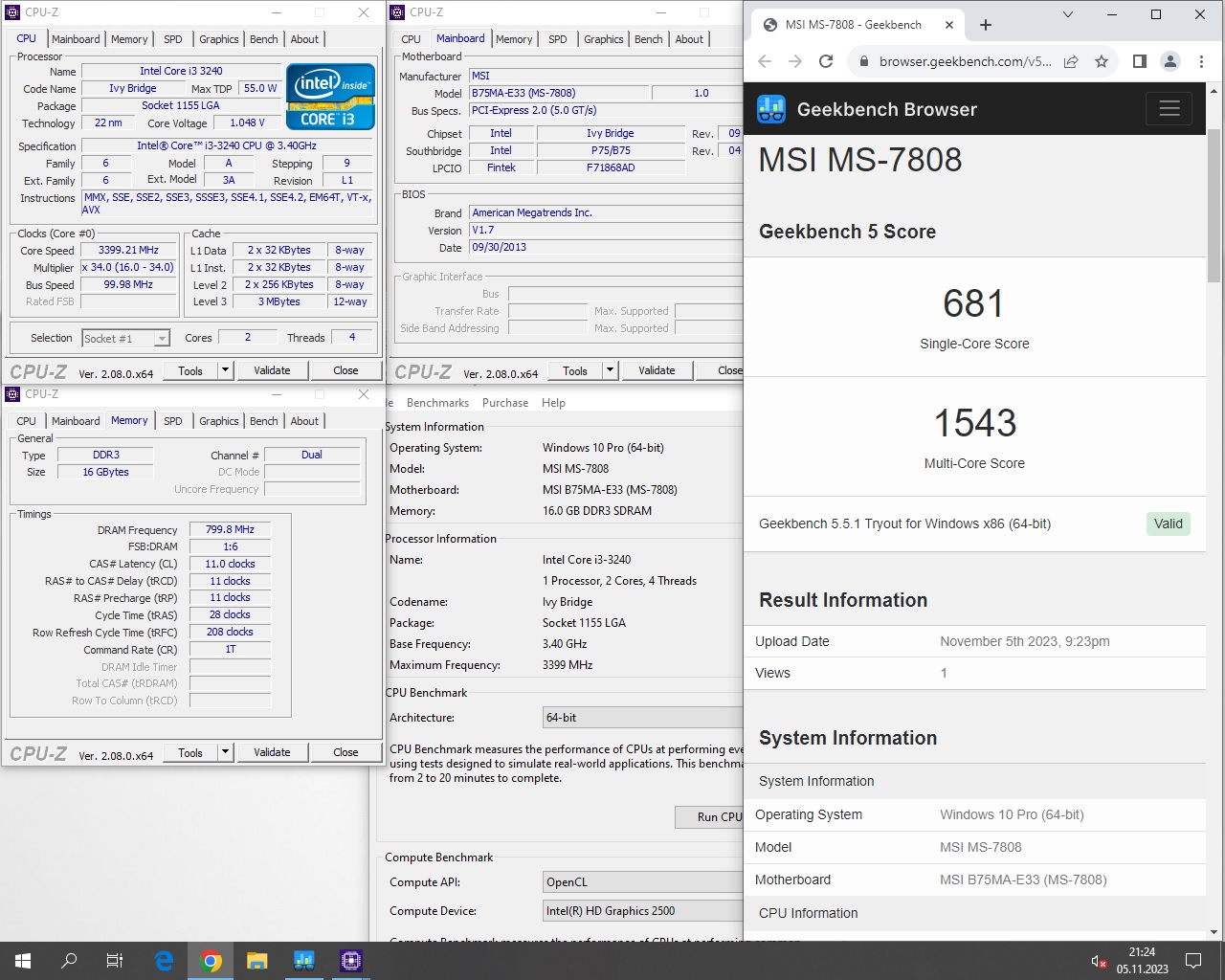Click Close button in Memory CPU-Z window
This screenshot has height=980, width=1225.
(x=345, y=752)
